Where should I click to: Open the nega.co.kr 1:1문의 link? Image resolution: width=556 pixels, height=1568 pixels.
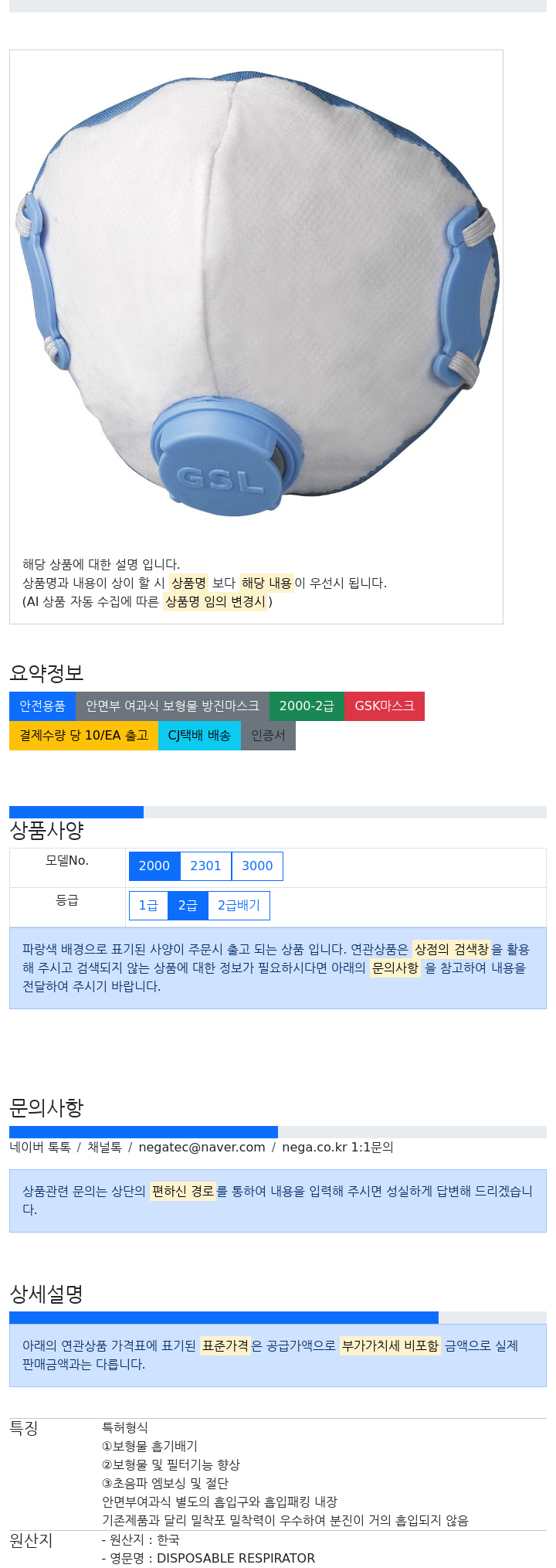tap(337, 1147)
